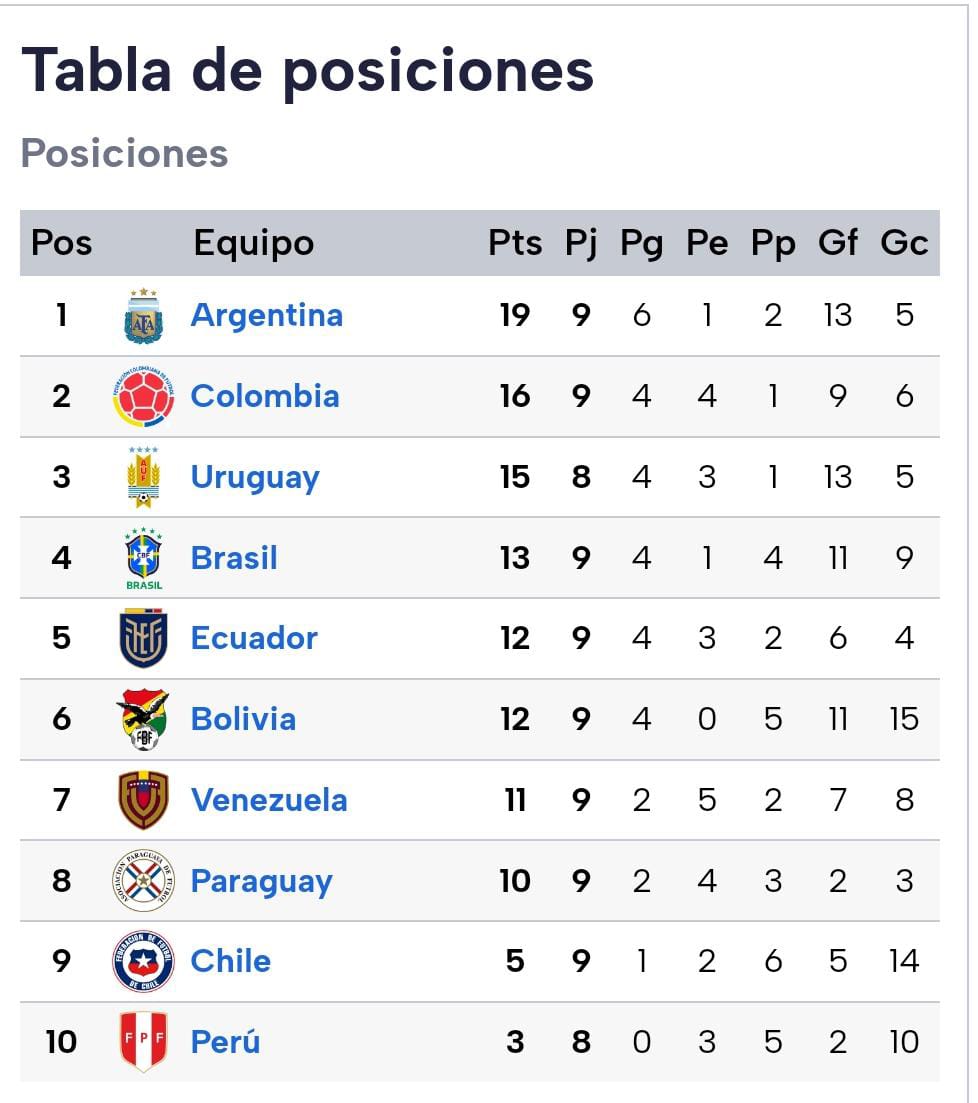Click the Paraguay association crest icon
978x1103 pixels.
pyautogui.click(x=143, y=881)
